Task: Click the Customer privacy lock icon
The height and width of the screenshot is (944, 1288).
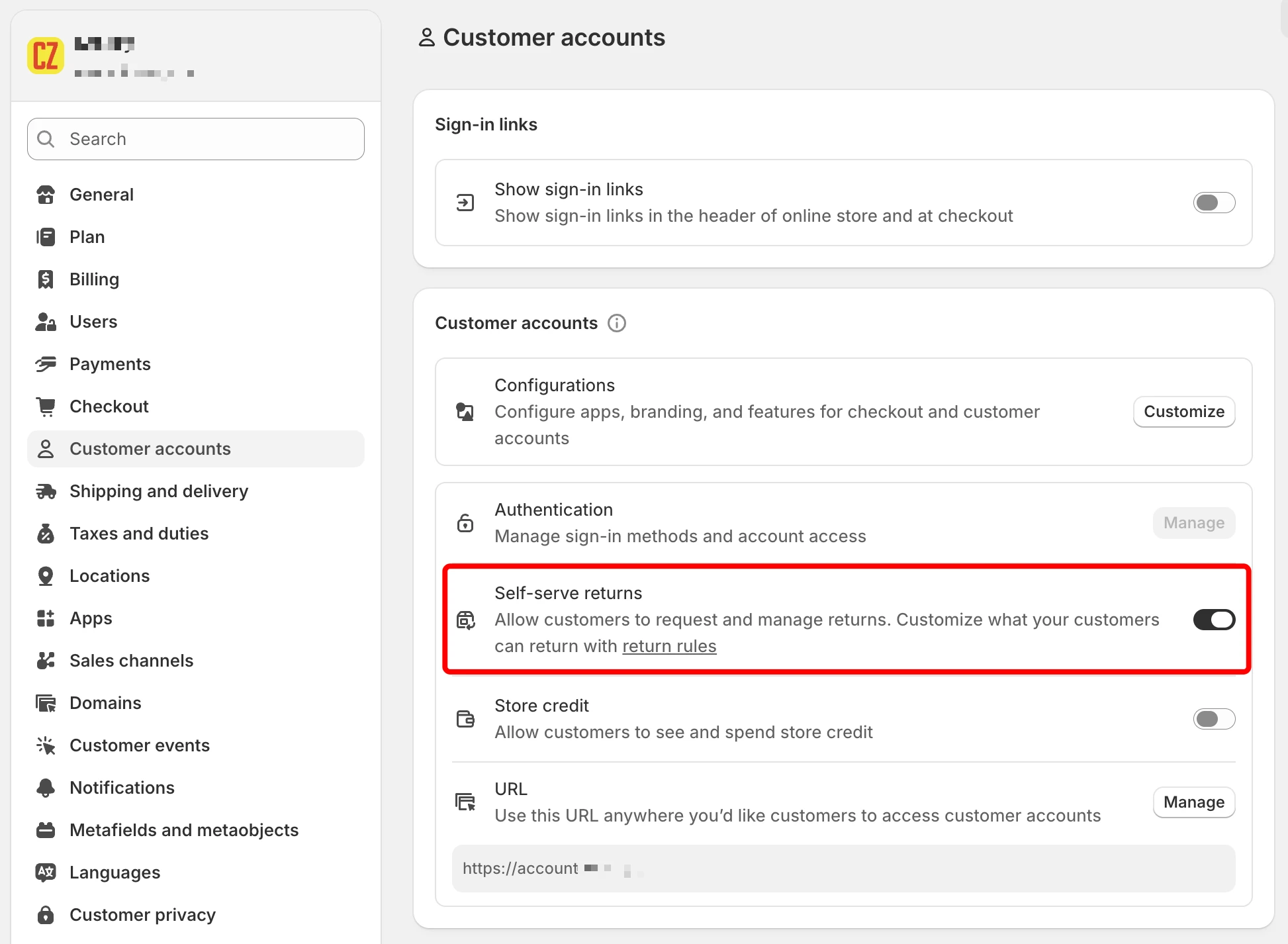Action: coord(46,915)
